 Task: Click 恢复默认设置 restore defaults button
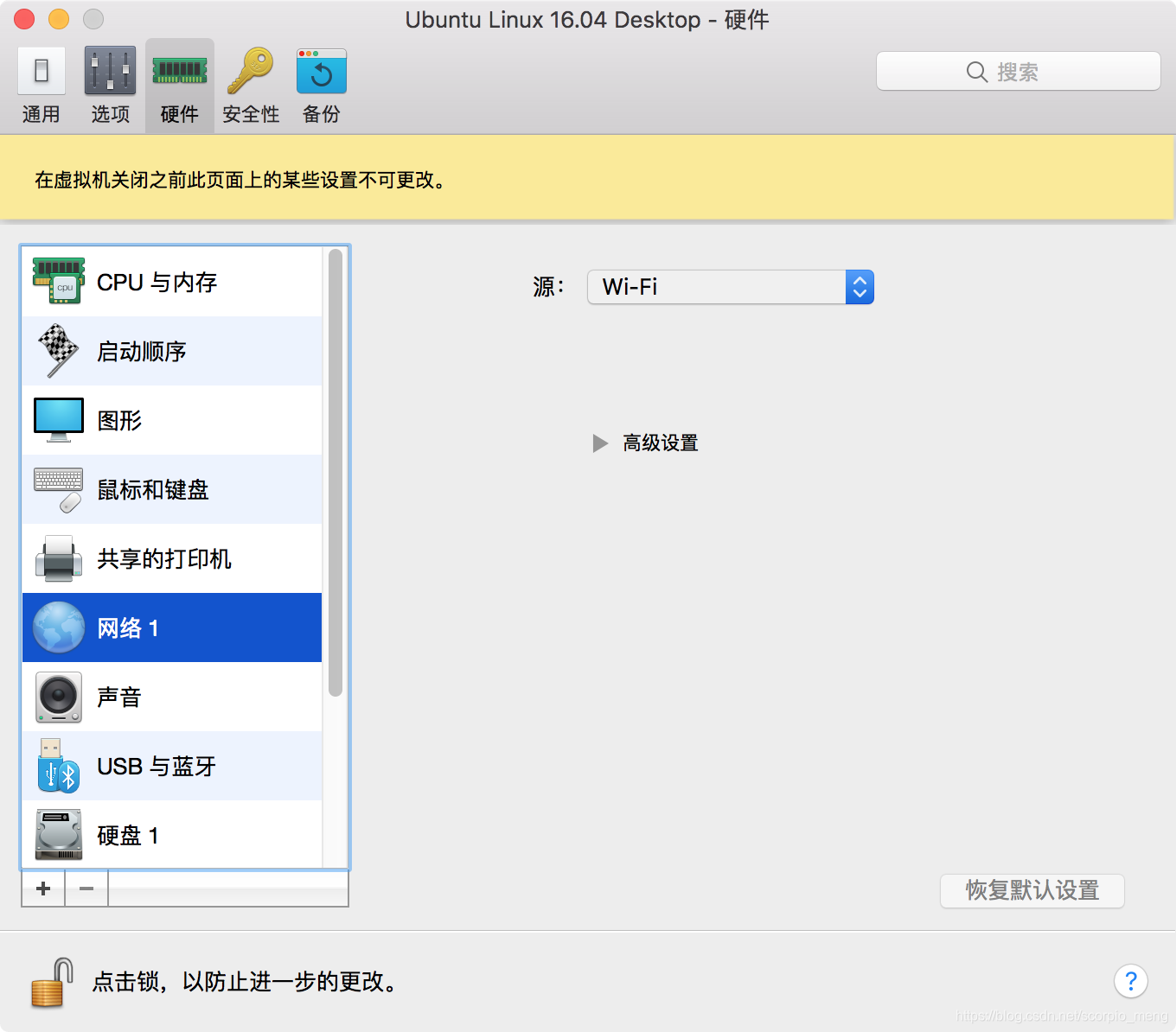1032,890
